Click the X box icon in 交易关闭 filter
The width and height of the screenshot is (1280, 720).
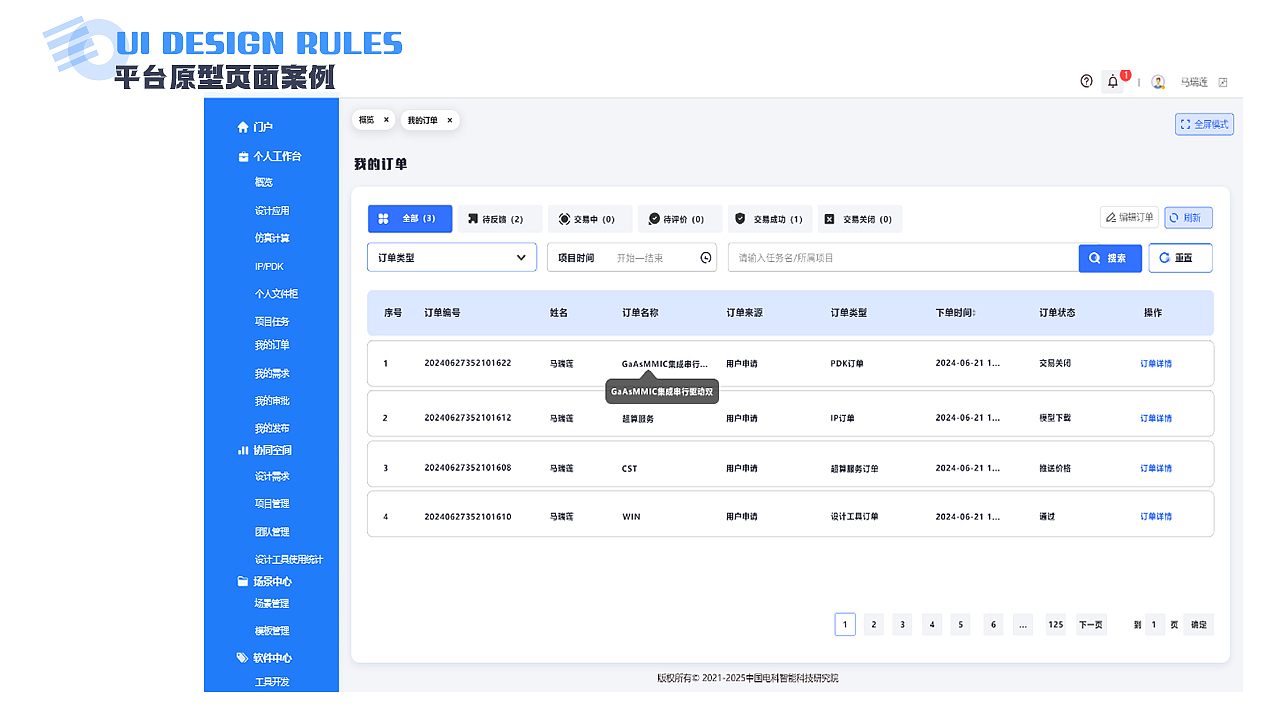pyautogui.click(x=830, y=219)
